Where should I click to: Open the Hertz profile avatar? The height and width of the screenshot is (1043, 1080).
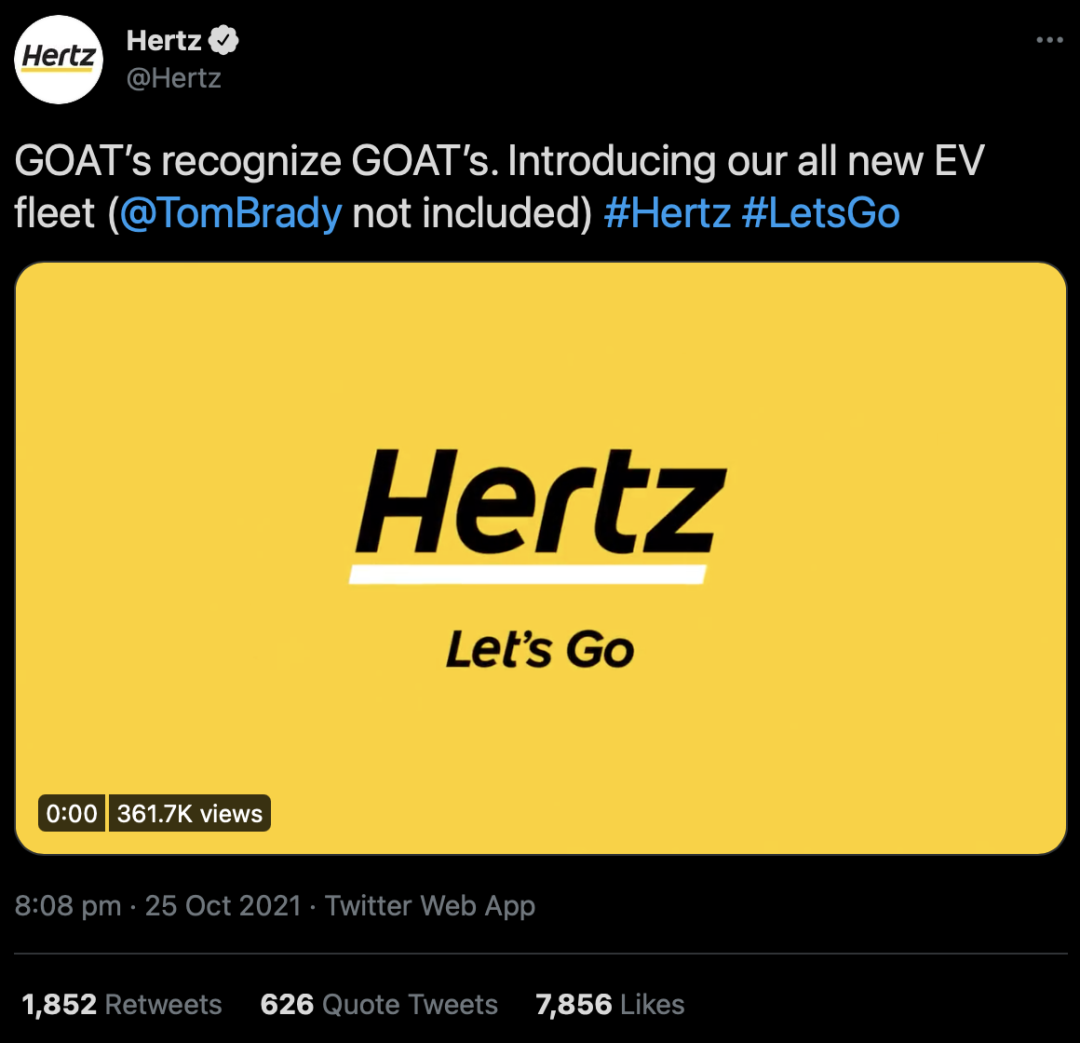coord(59,59)
